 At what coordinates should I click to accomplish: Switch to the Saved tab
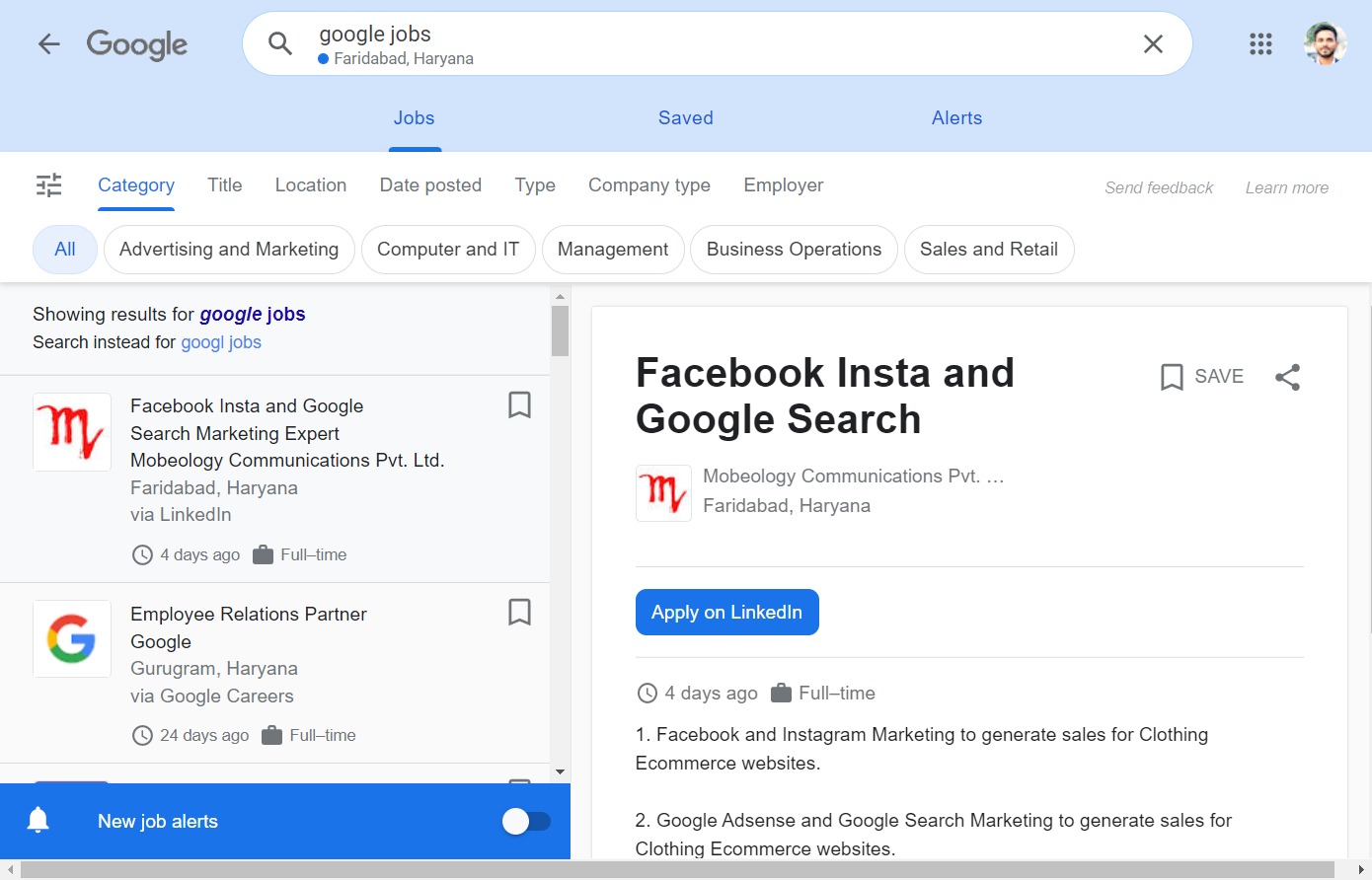point(685,118)
